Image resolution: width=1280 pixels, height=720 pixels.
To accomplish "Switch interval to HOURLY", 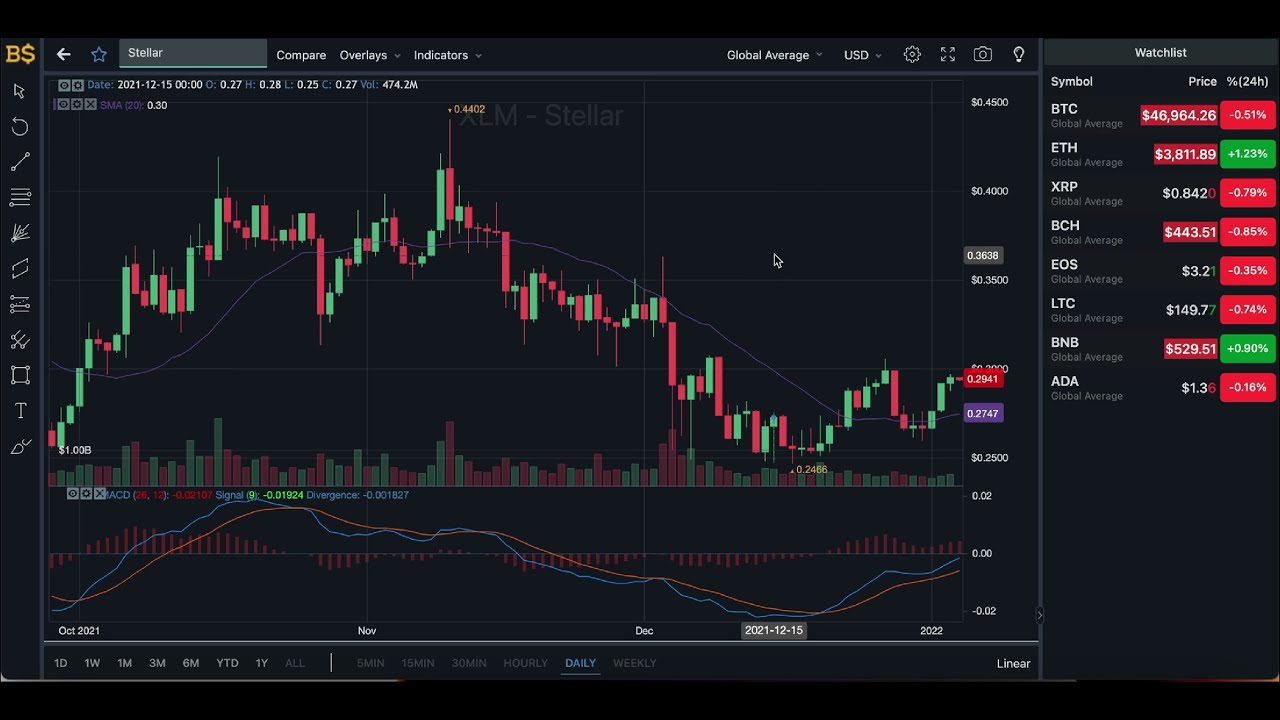I will pyautogui.click(x=525, y=663).
